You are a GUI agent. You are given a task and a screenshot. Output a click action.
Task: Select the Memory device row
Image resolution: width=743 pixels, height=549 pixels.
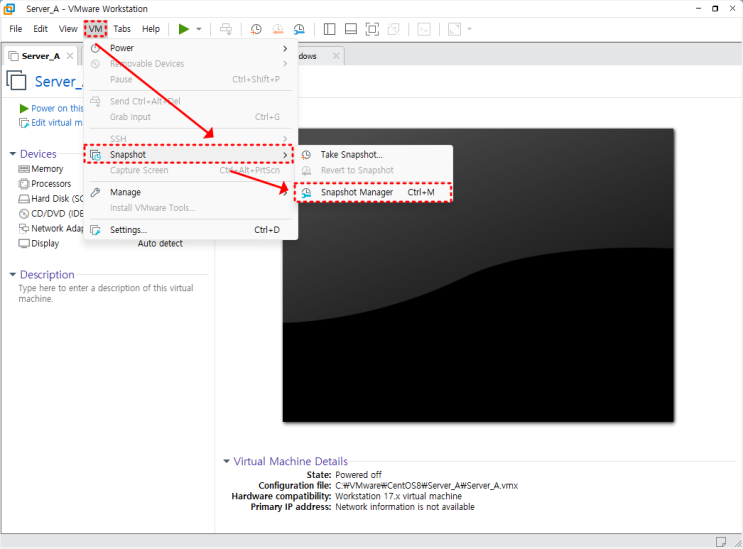pyautogui.click(x=47, y=169)
